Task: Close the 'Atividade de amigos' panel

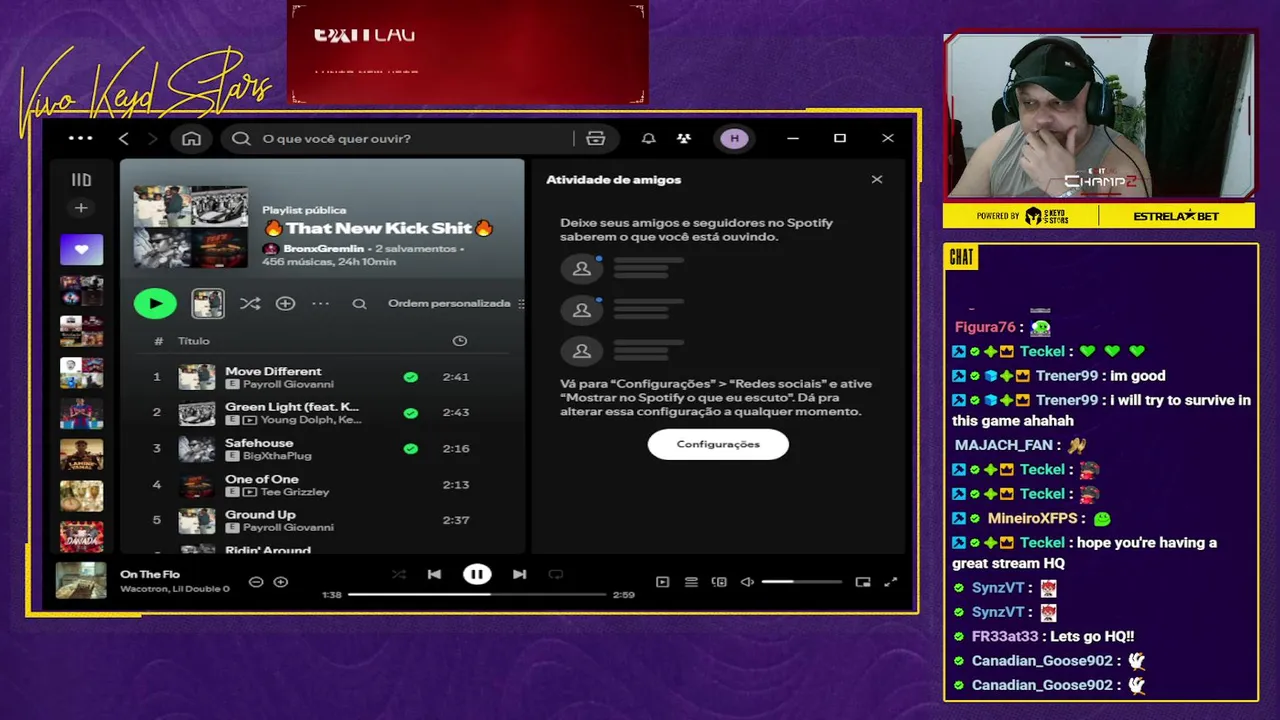Action: click(877, 180)
